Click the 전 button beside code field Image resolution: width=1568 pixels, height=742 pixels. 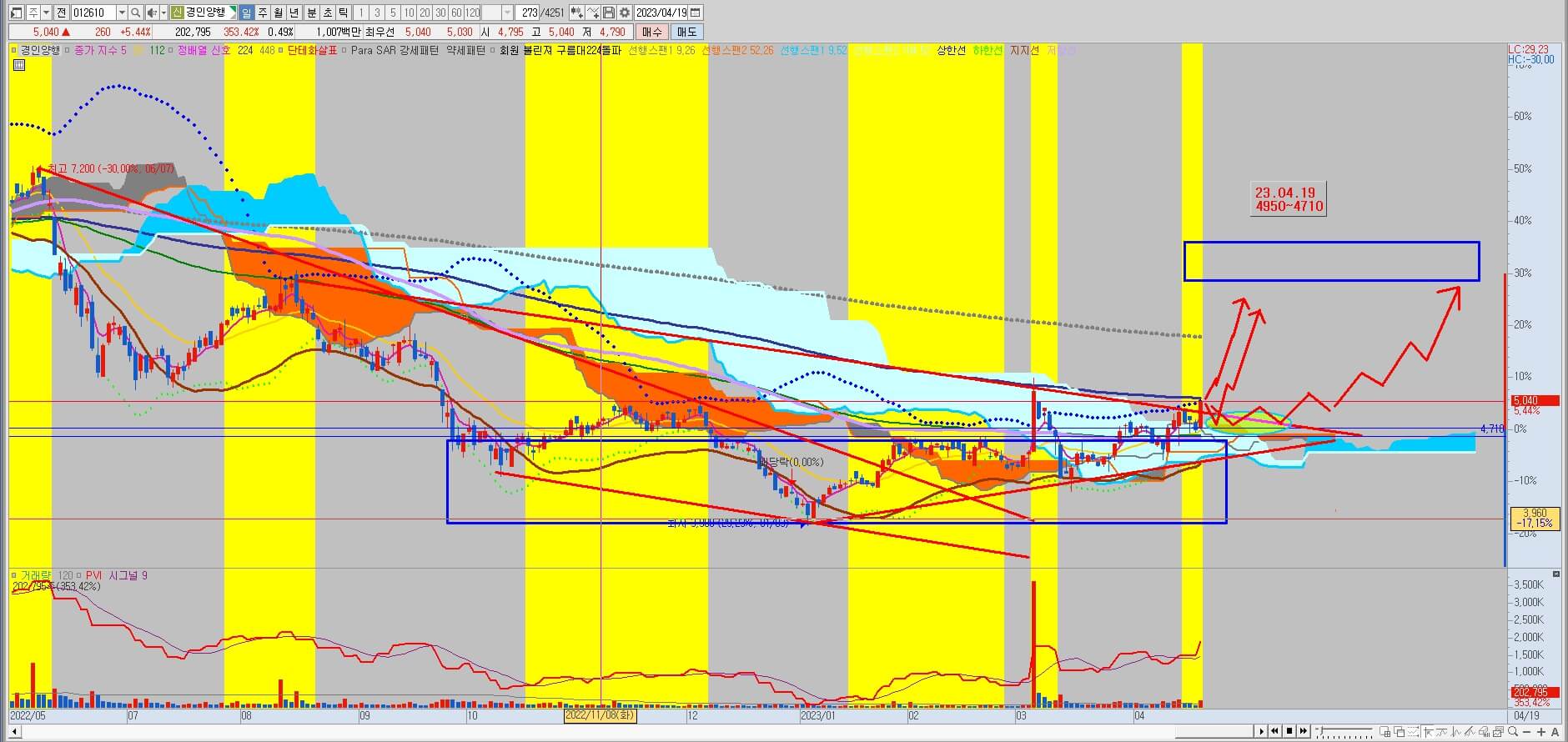pos(61,13)
